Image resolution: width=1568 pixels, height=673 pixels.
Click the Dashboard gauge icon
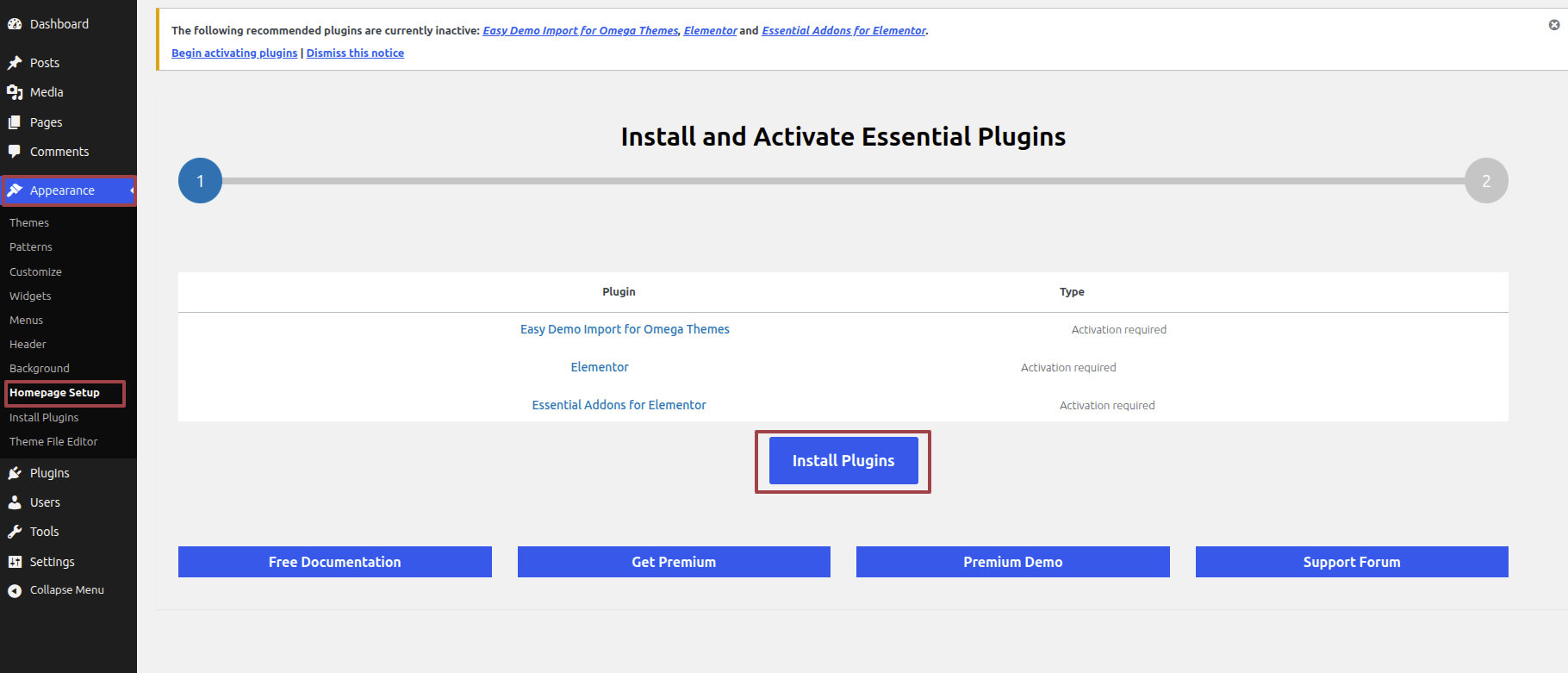coord(15,24)
